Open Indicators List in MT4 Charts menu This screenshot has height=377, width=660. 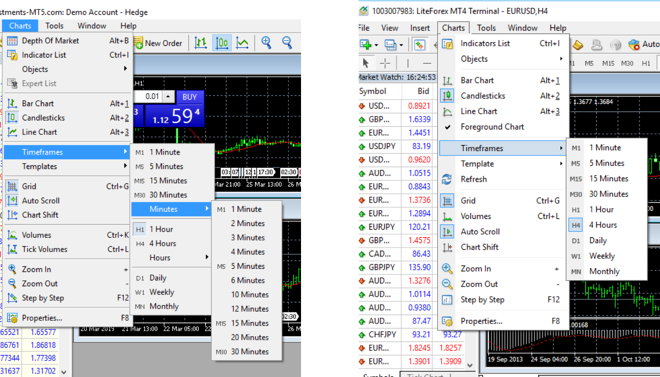coord(503,43)
